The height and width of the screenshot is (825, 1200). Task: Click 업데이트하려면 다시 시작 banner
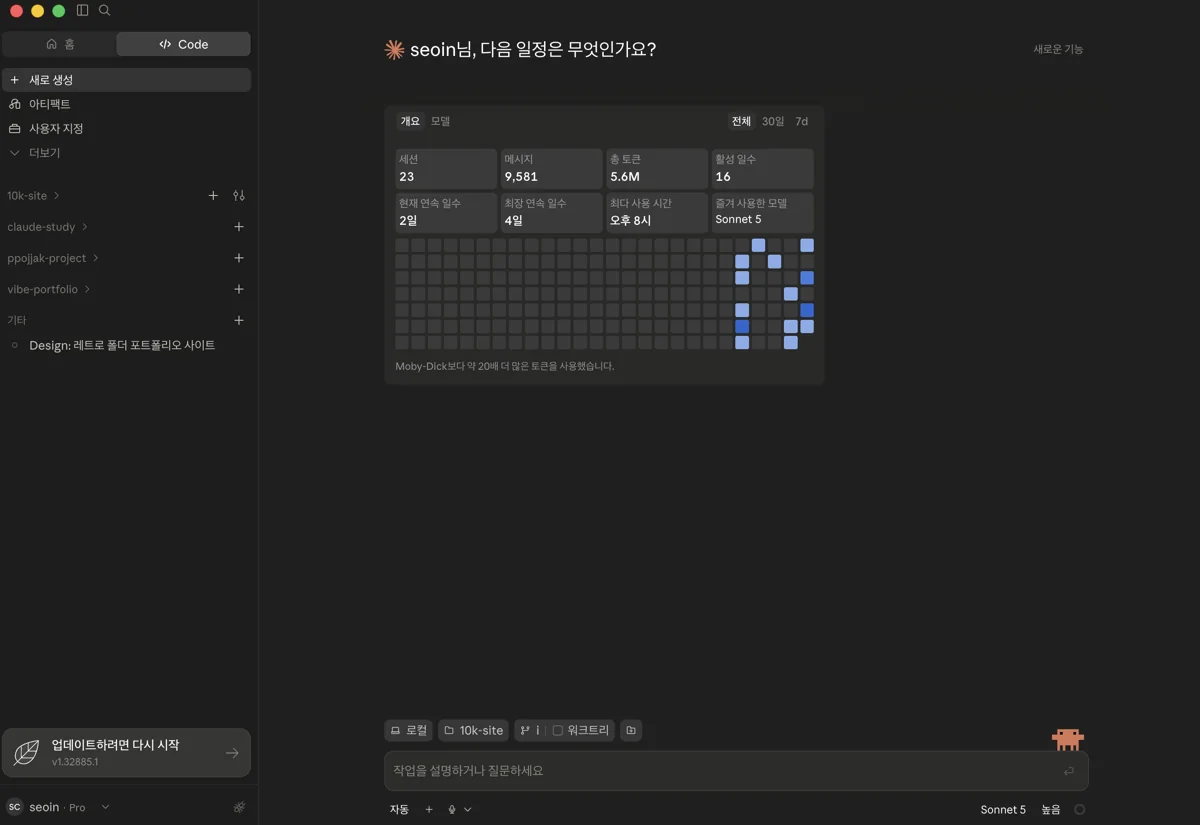[x=126, y=753]
